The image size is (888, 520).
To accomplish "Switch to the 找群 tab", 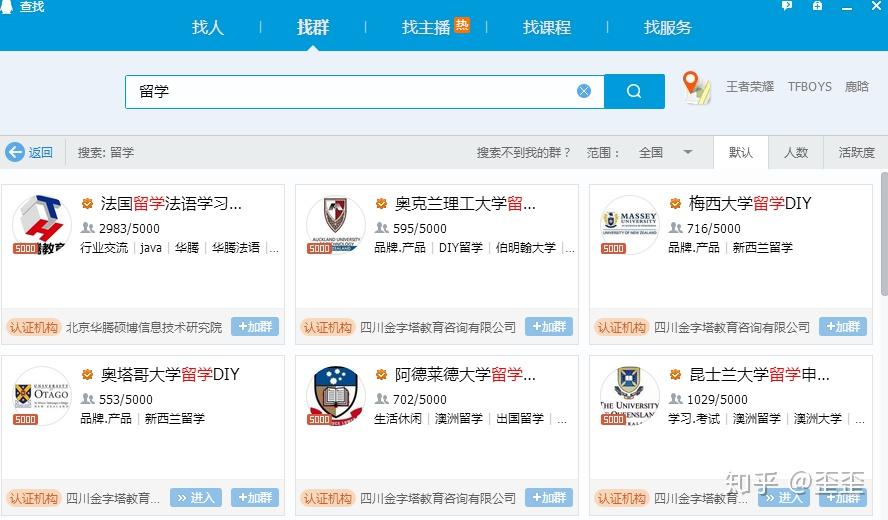I will (x=313, y=27).
